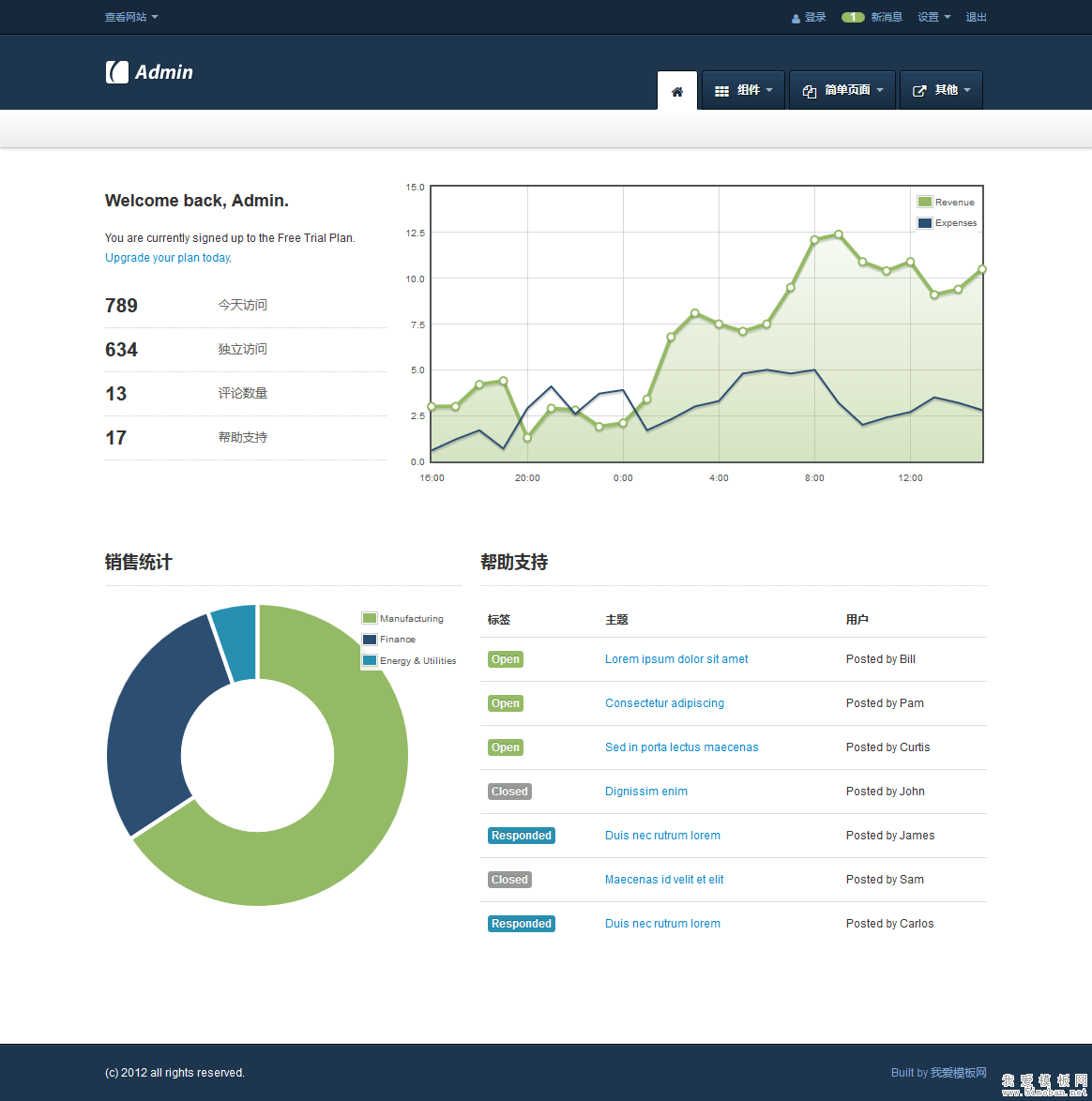Expand the 查看网站 dropdown

131,17
